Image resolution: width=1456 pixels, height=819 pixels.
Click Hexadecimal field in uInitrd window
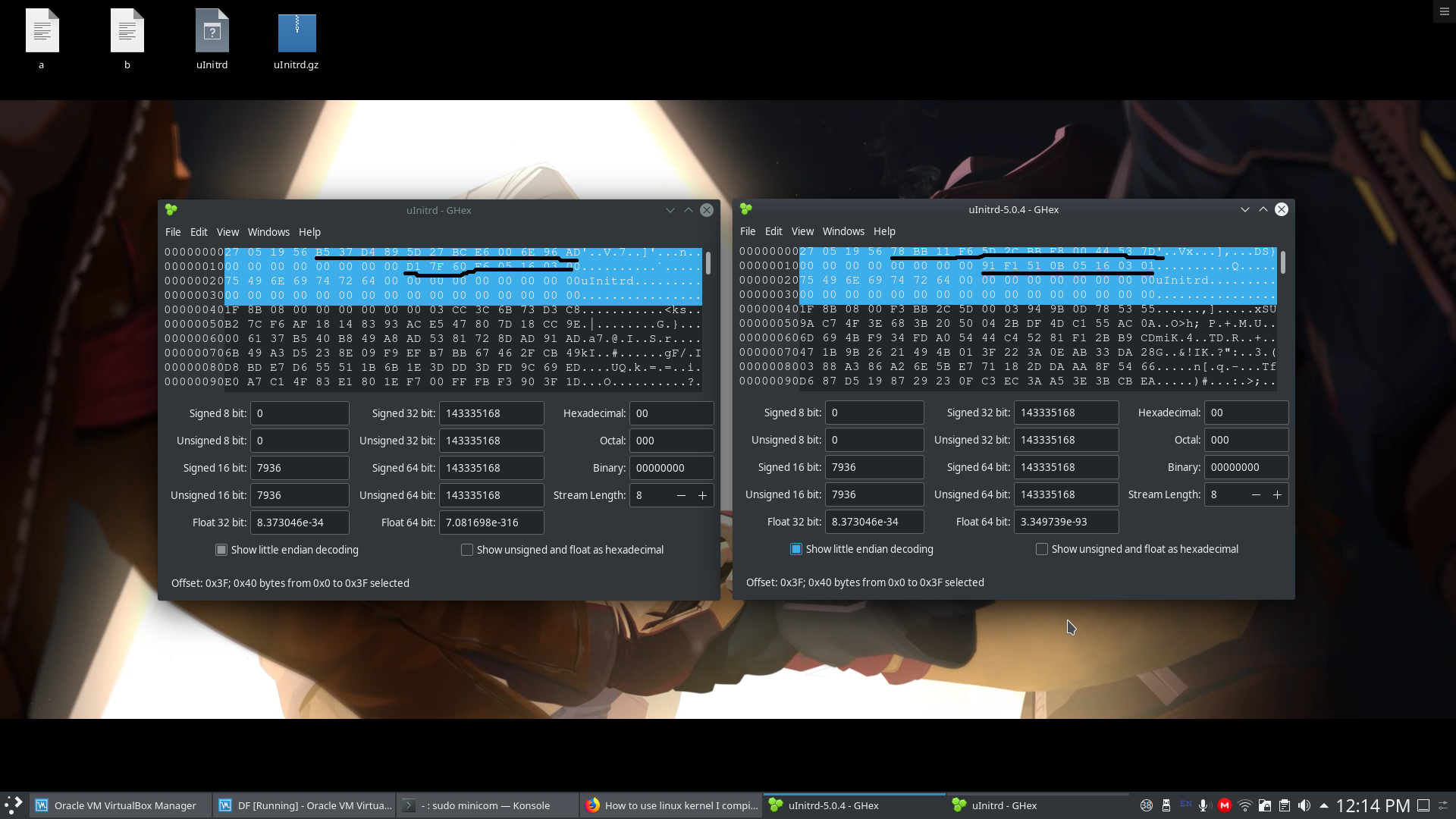[671, 413]
